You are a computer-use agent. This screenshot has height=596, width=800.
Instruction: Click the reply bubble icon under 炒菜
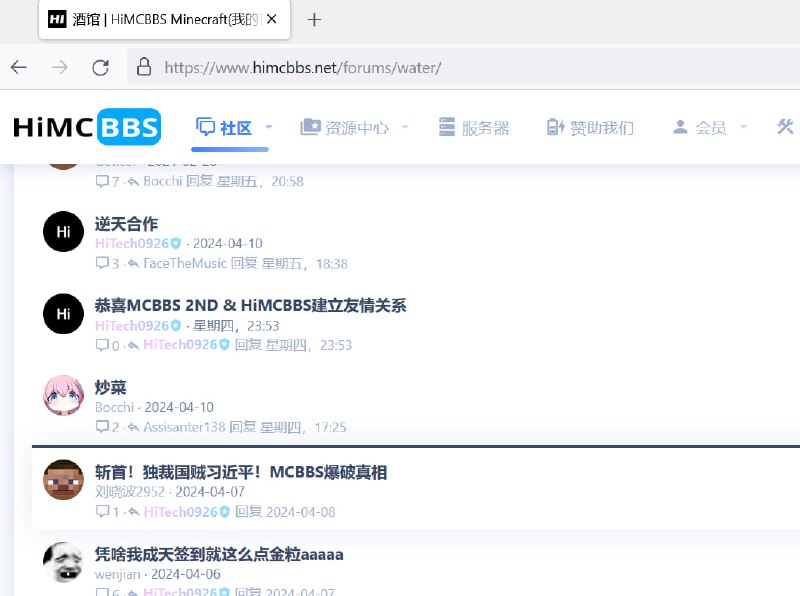[x=102, y=427]
